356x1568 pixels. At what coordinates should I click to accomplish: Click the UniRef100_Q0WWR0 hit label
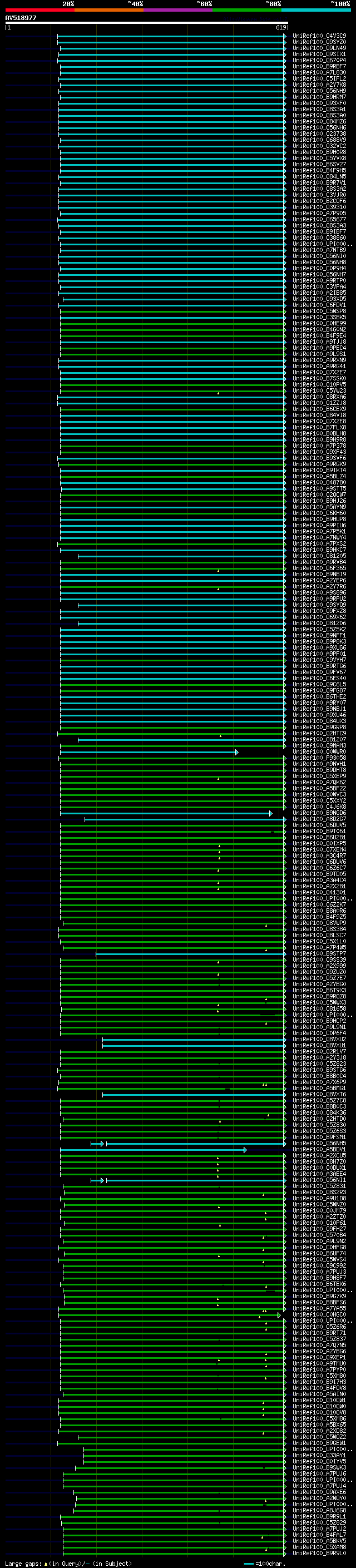[319, 753]
